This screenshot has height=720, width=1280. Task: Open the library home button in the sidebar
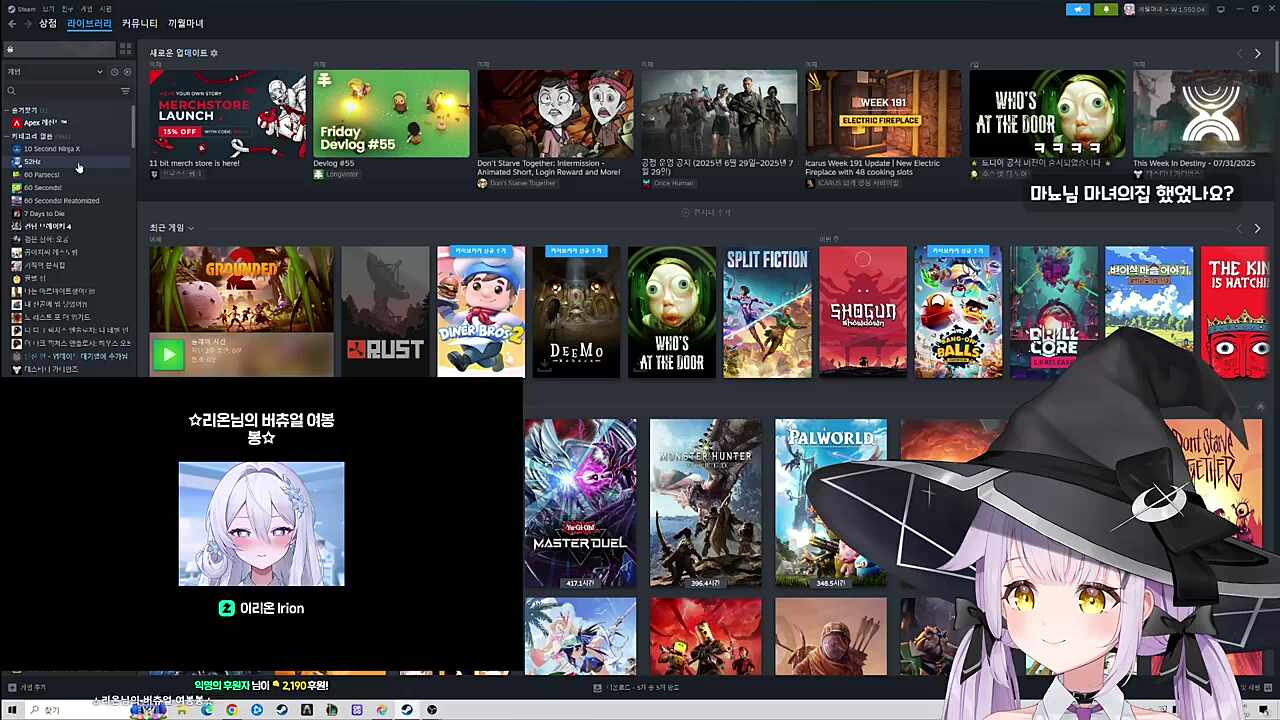click(60, 49)
